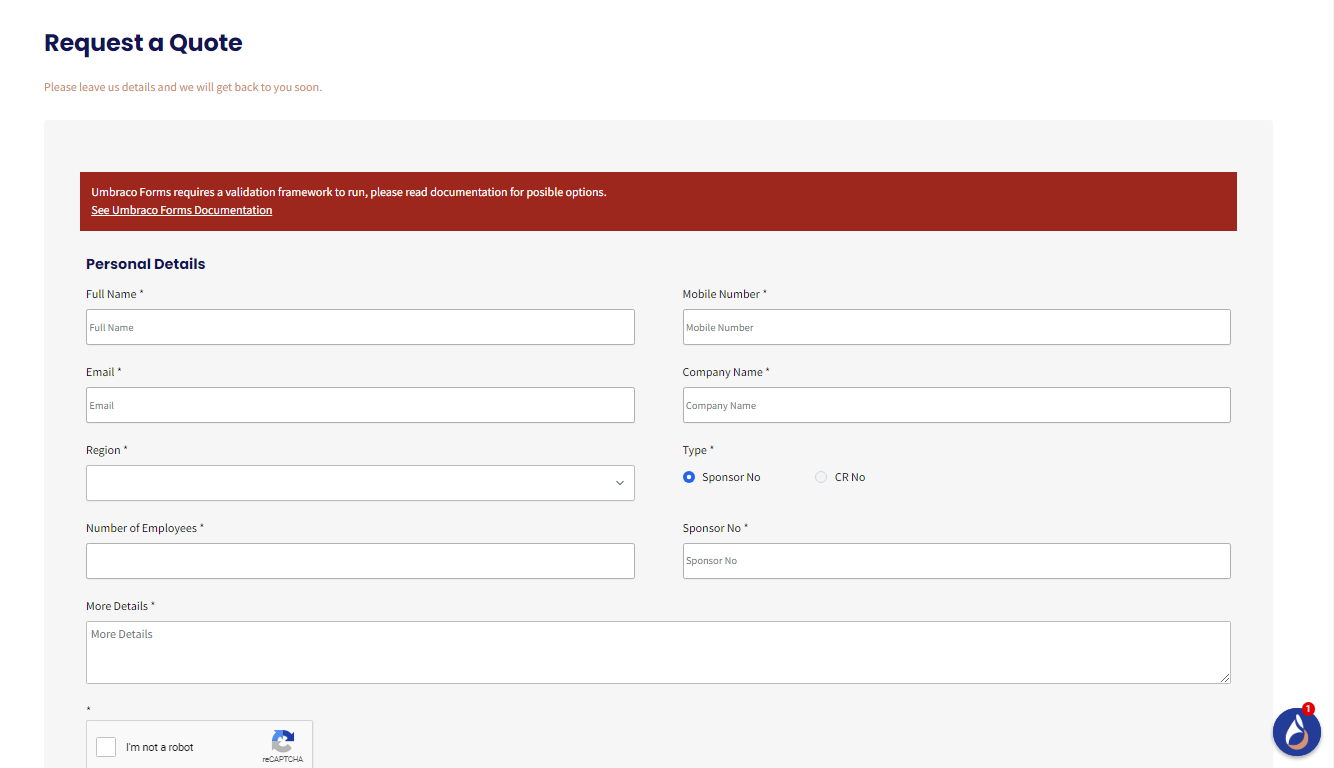Click the 'Sponsor No *' field label
Image resolution: width=1334 pixels, height=768 pixels.
click(715, 528)
